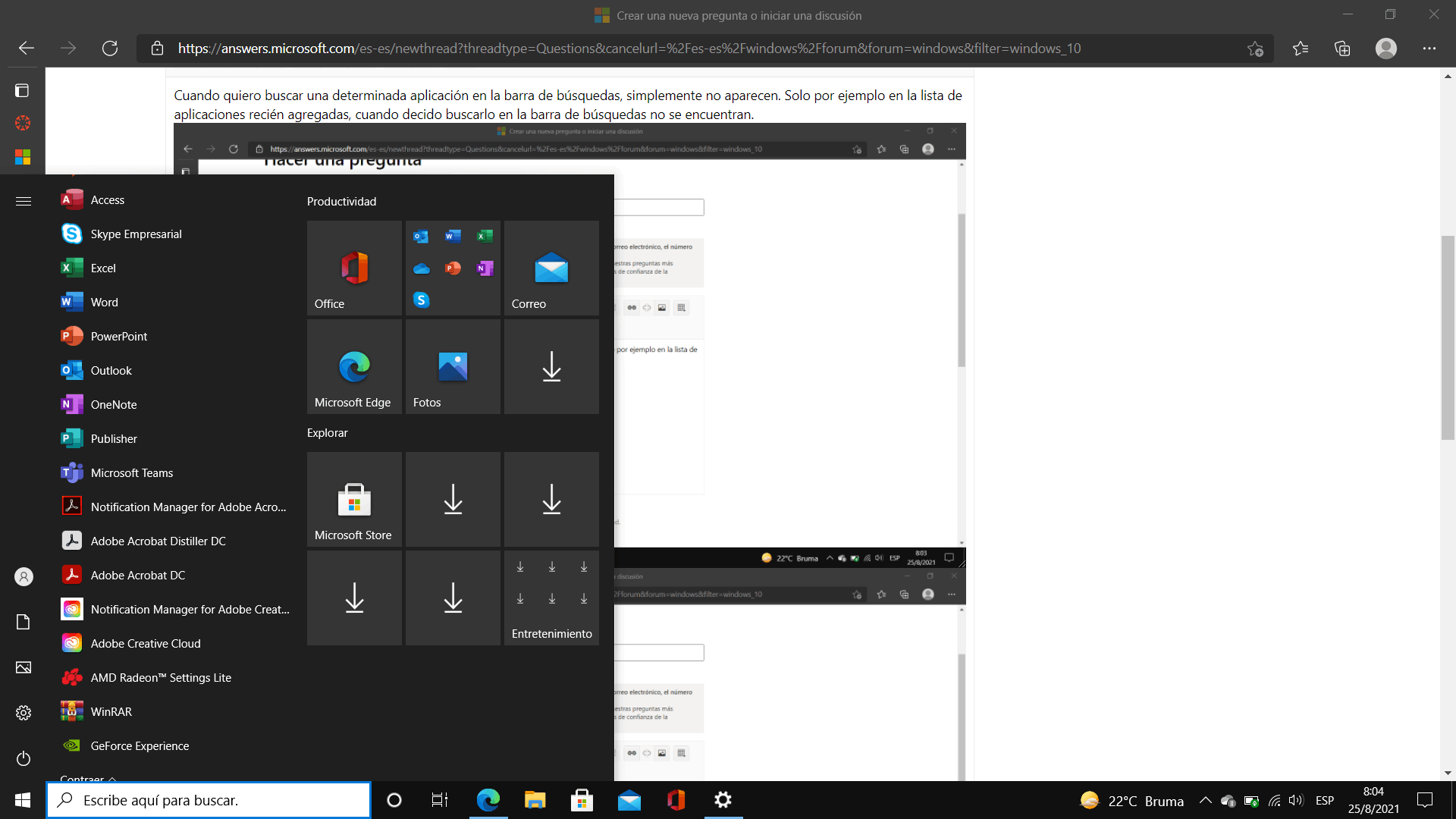
Task: Launch Skype Empresarial from Start menu
Action: [x=136, y=234]
